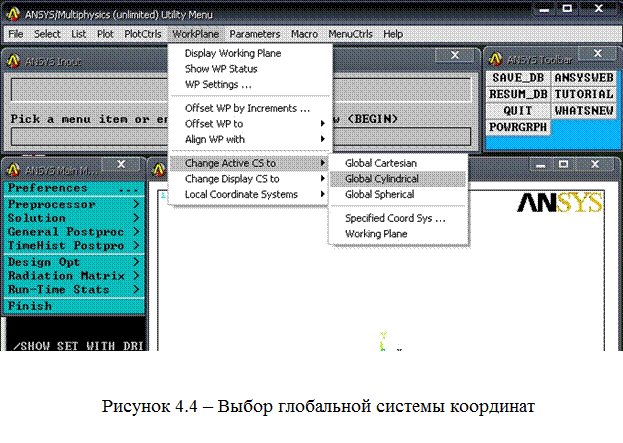
Task: Expand Design Opt in Main Menu
Action: coord(74,262)
